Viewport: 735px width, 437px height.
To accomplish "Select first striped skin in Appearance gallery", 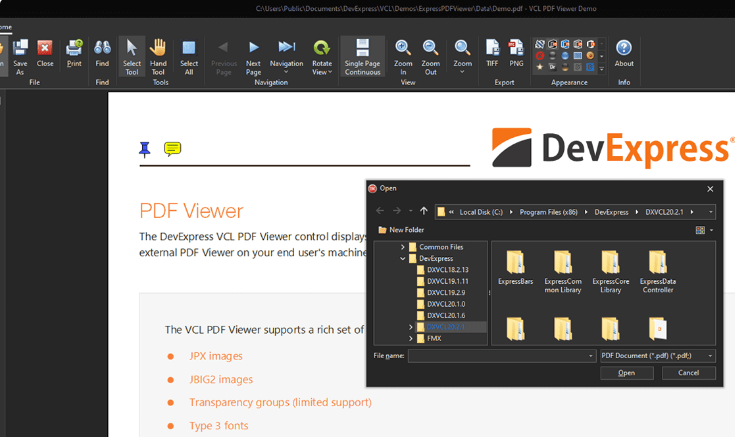I will [x=540, y=44].
